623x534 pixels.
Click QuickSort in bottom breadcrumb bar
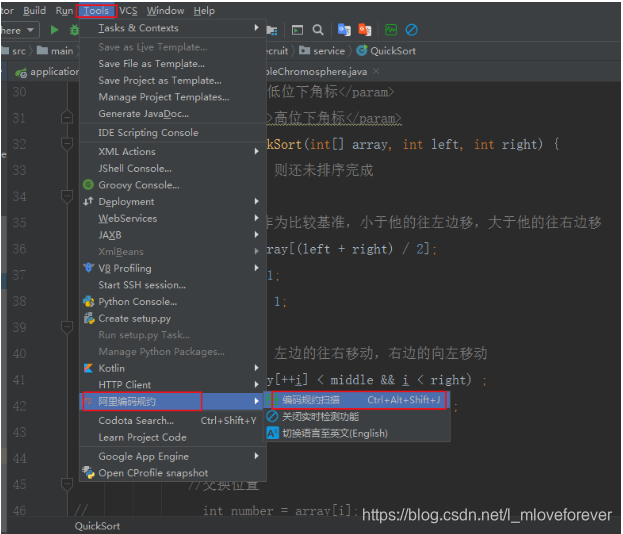click(97, 526)
